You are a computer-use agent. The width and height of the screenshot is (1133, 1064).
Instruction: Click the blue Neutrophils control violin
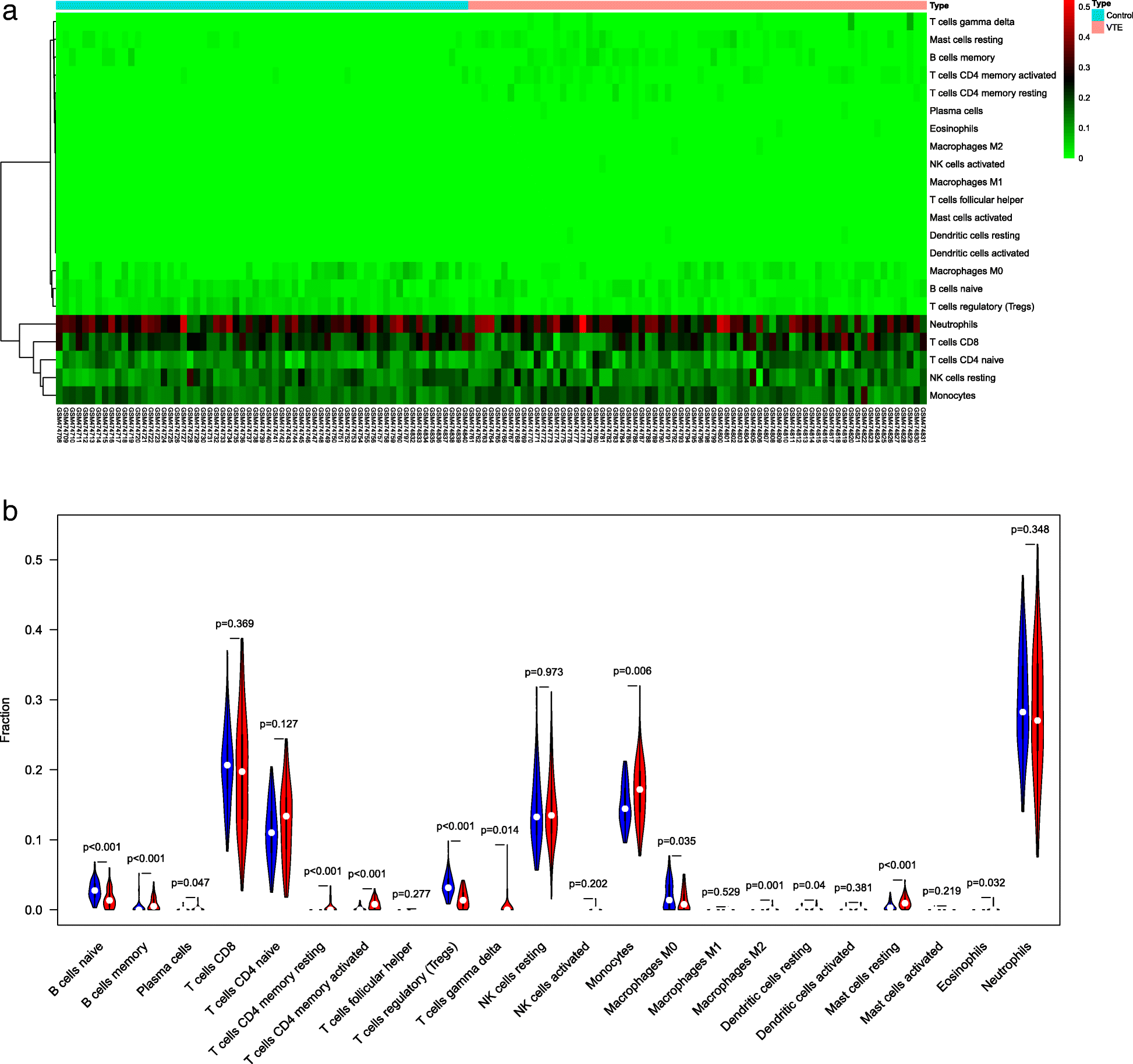[1022, 693]
